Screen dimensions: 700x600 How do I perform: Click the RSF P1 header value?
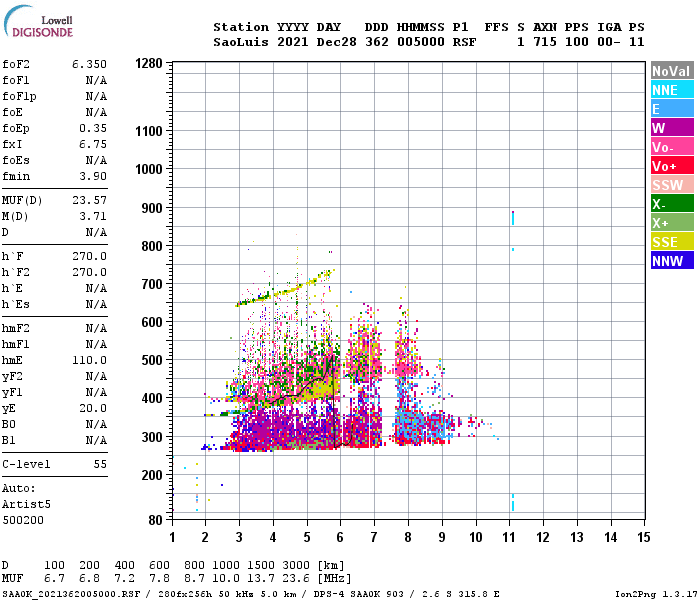coord(464,42)
